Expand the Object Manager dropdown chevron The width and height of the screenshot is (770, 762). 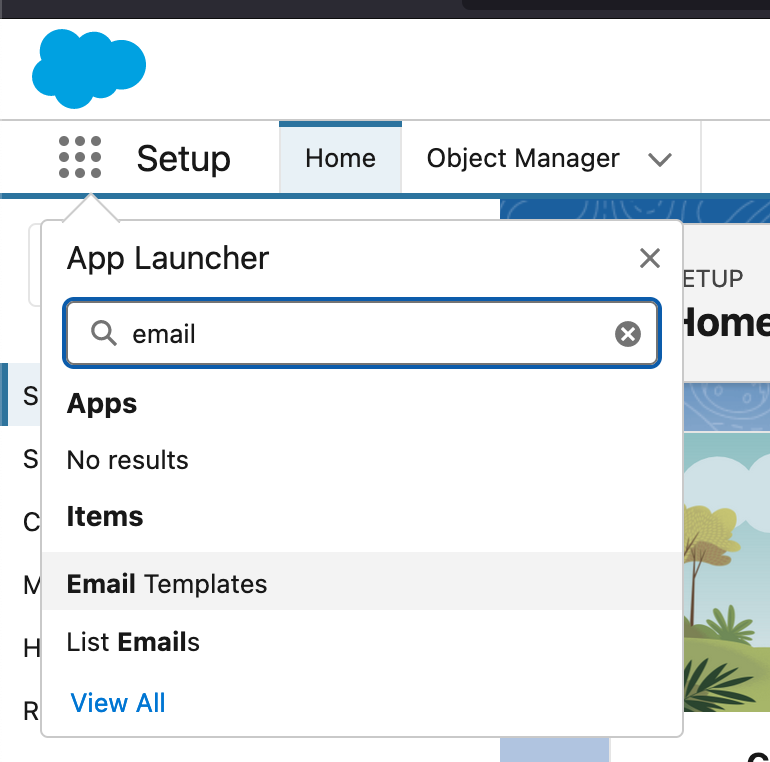[x=660, y=160]
